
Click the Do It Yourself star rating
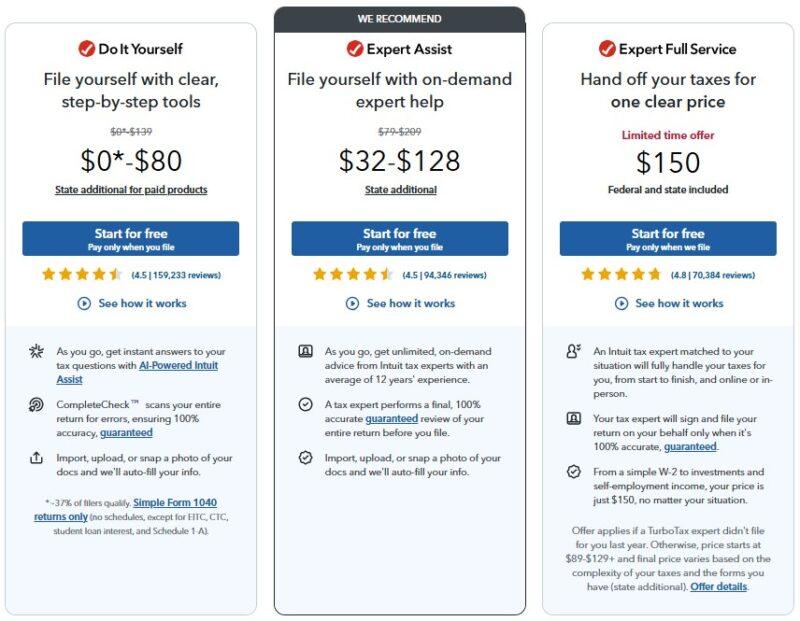[82, 275]
